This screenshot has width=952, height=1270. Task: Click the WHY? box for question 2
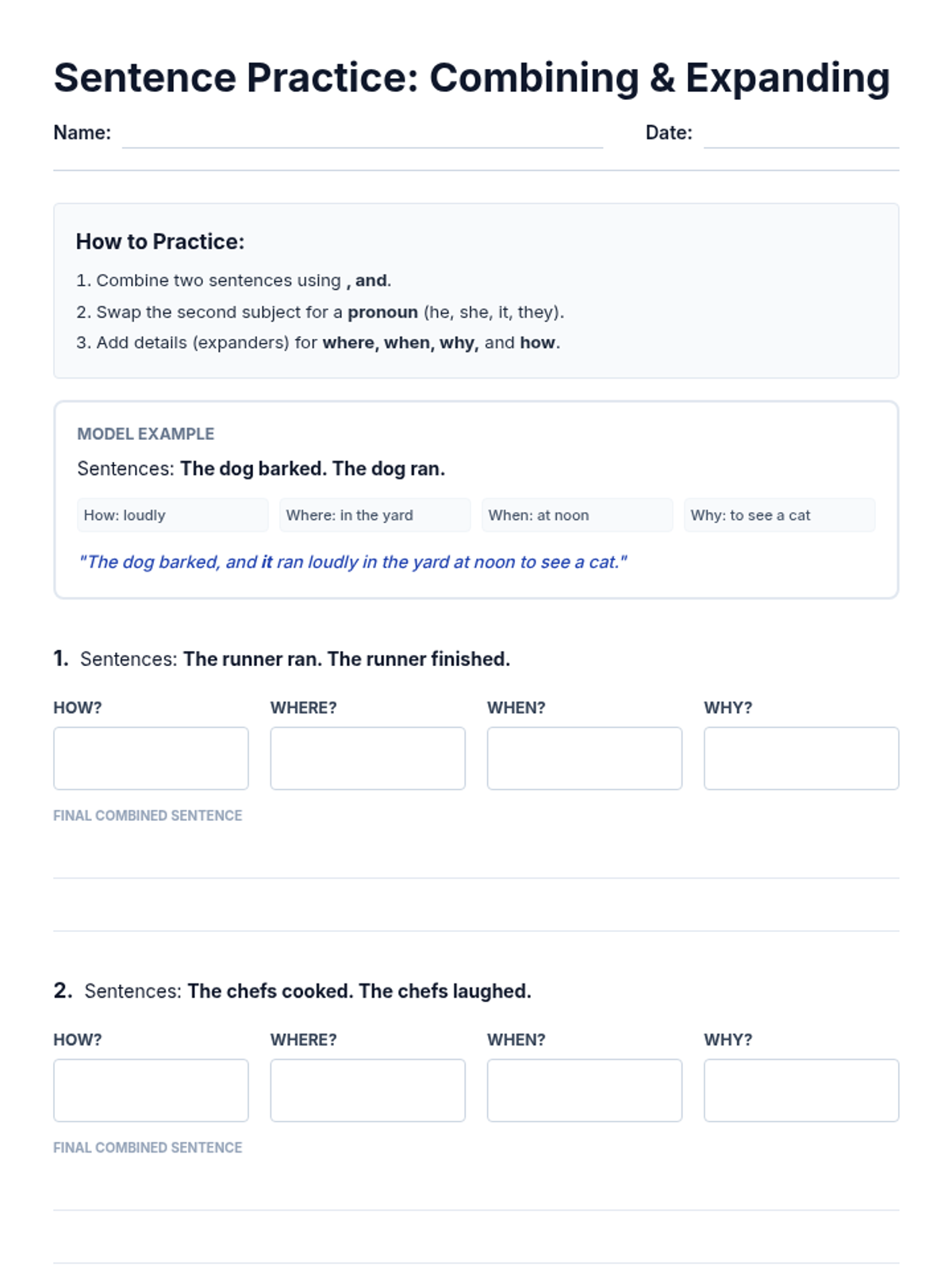click(800, 1090)
